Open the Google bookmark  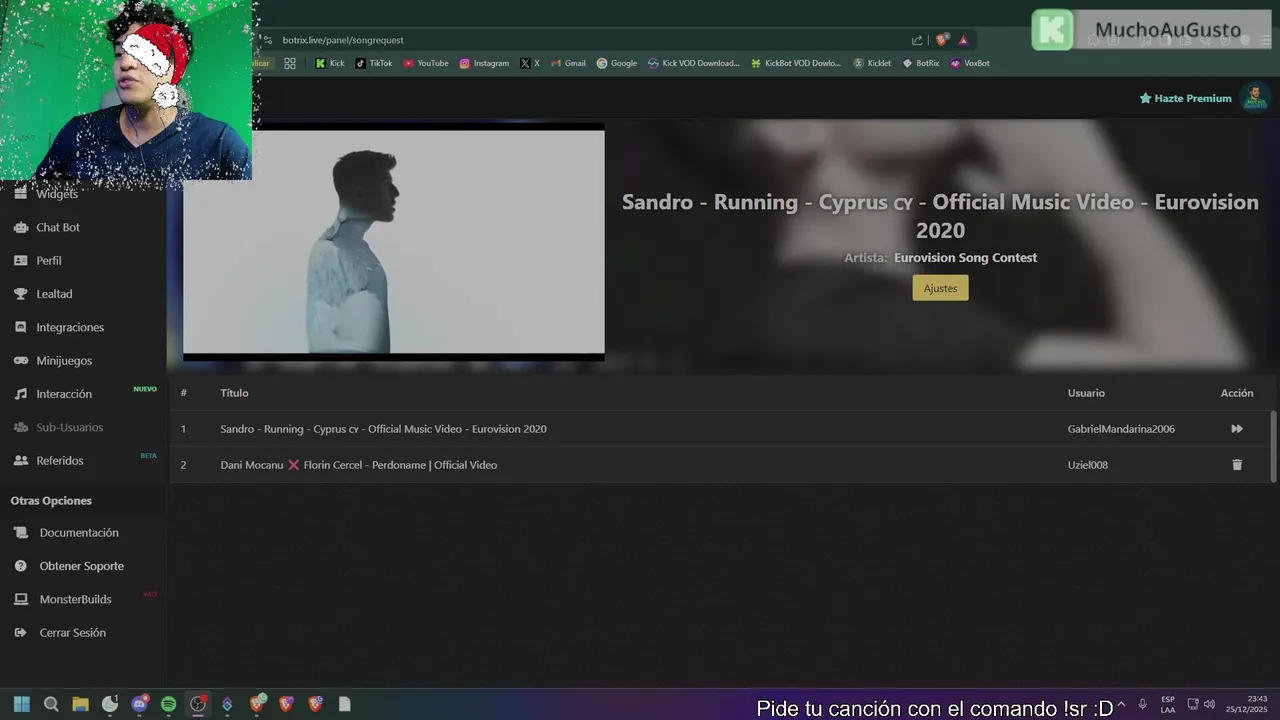[x=617, y=63]
